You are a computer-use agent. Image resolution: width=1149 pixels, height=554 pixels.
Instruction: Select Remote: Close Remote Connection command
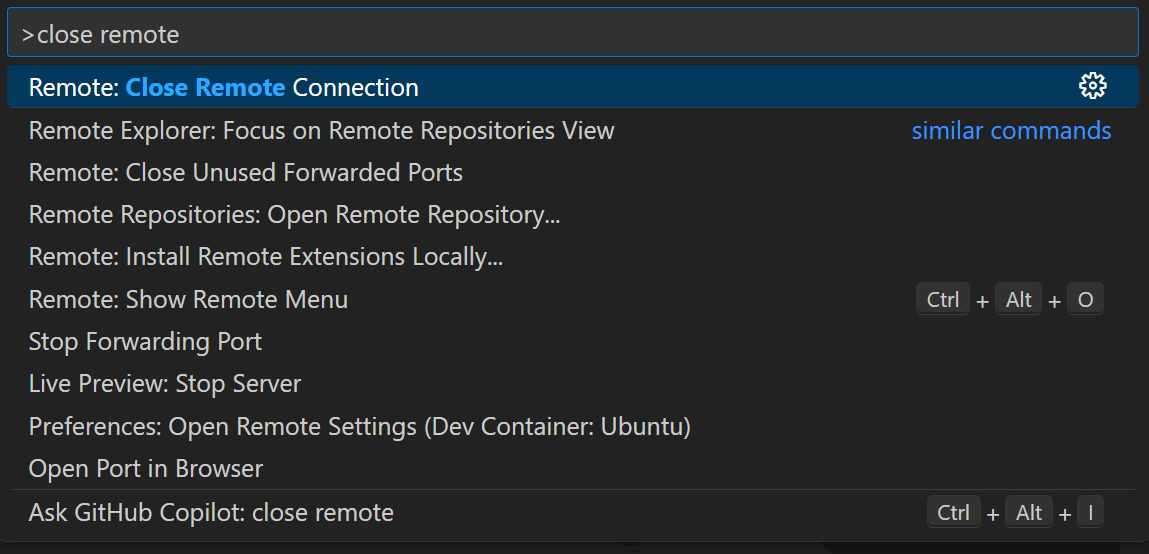pos(224,88)
